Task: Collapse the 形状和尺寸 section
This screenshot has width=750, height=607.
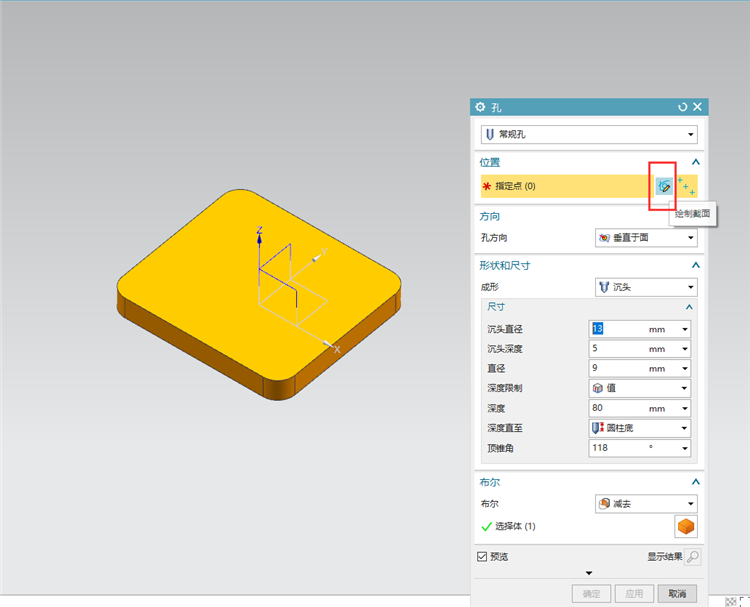Action: coord(696,265)
